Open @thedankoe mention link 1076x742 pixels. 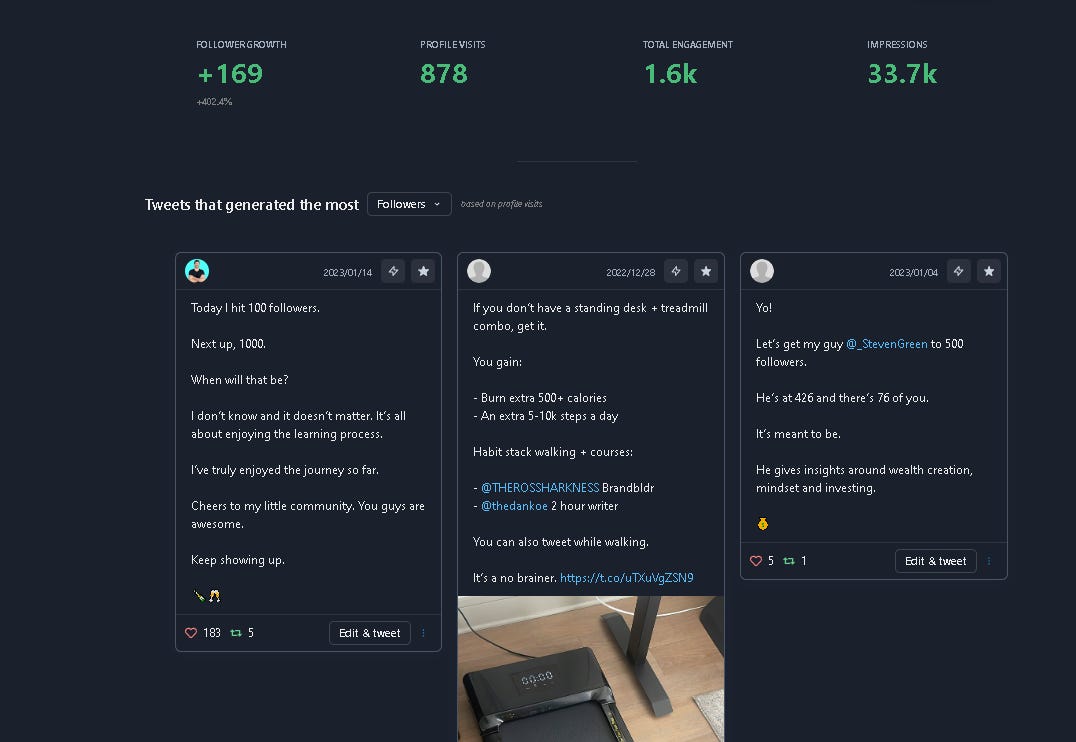tap(514, 506)
